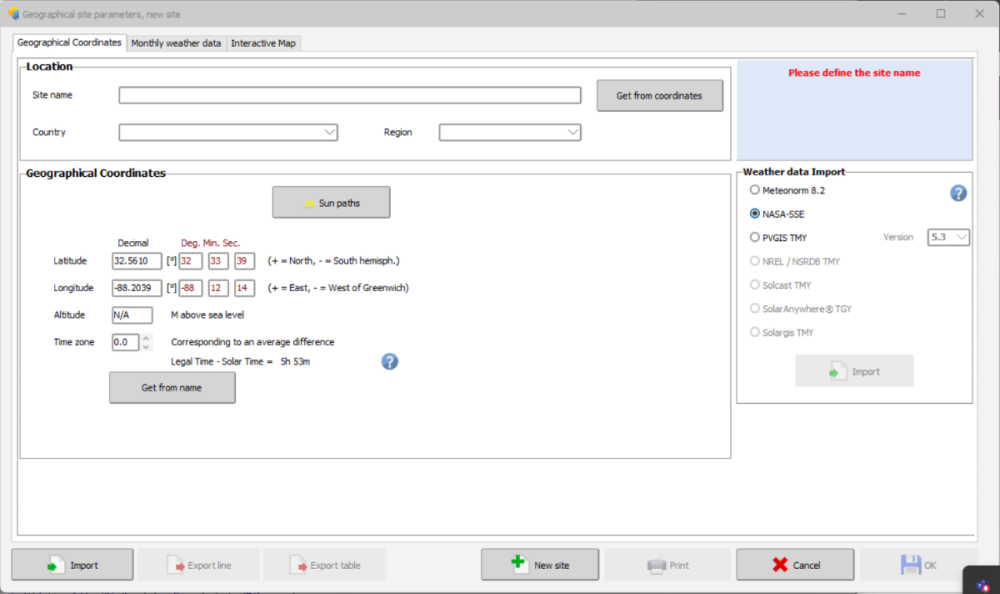
Task: Switch to the Monthly weather data tab
Action: point(176,43)
